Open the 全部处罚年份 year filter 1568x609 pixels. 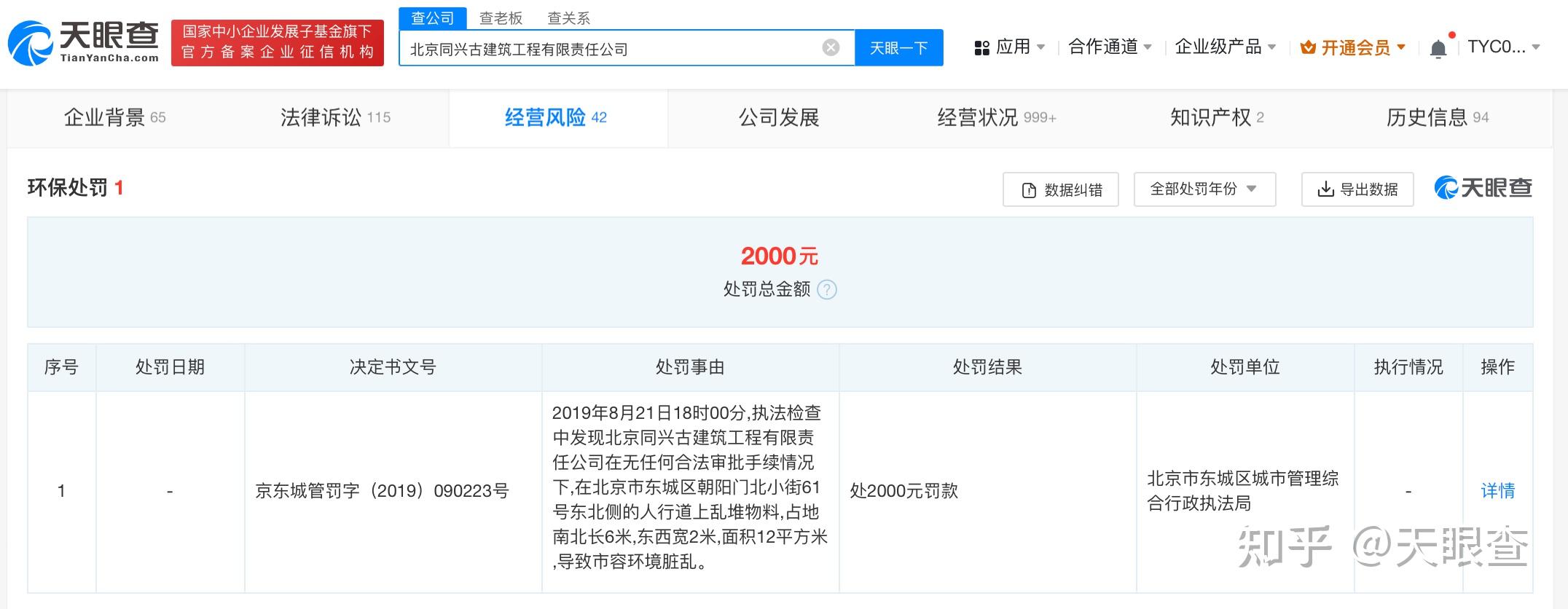1204,189
